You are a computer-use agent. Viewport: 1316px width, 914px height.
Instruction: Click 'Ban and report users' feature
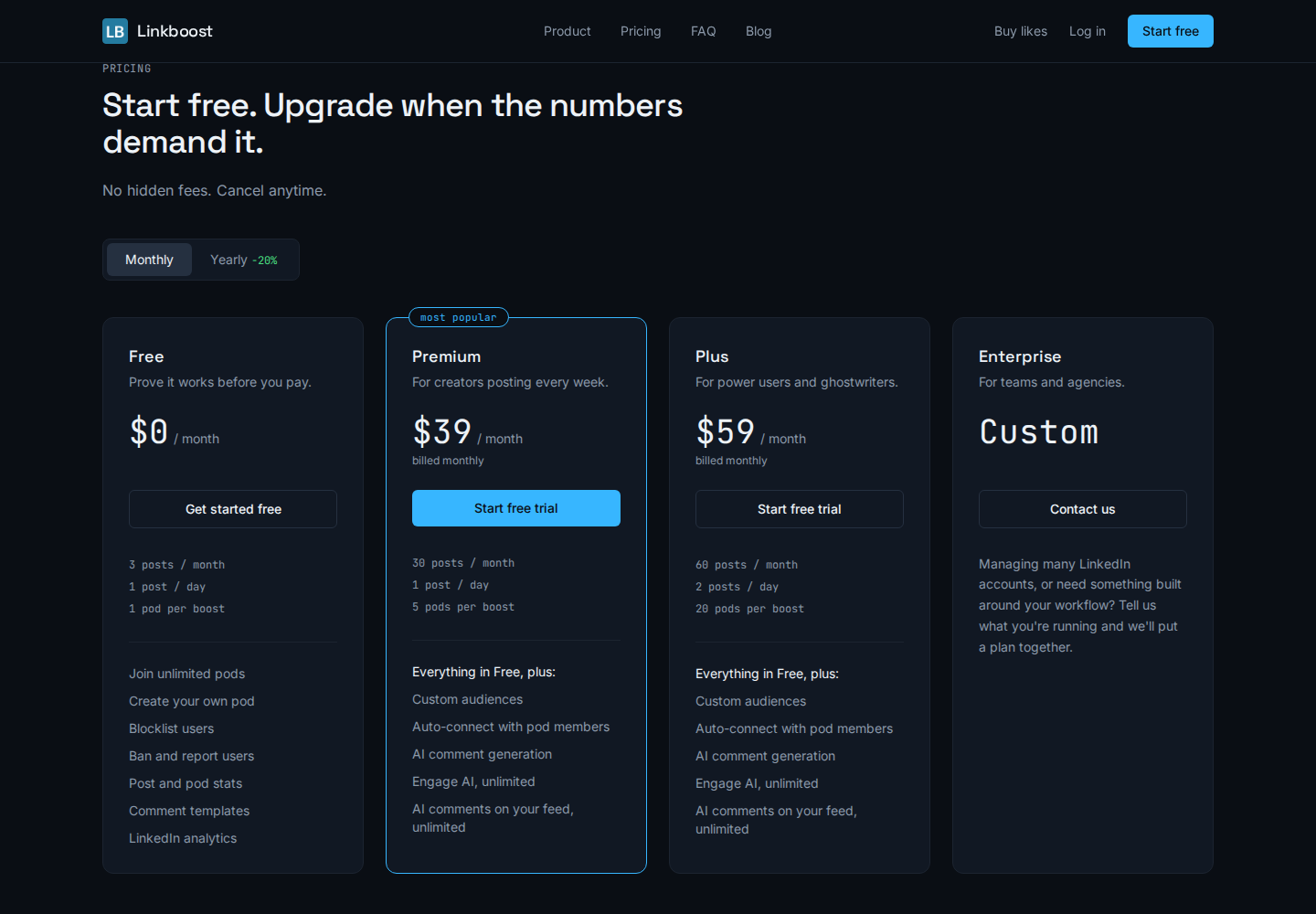pos(192,756)
